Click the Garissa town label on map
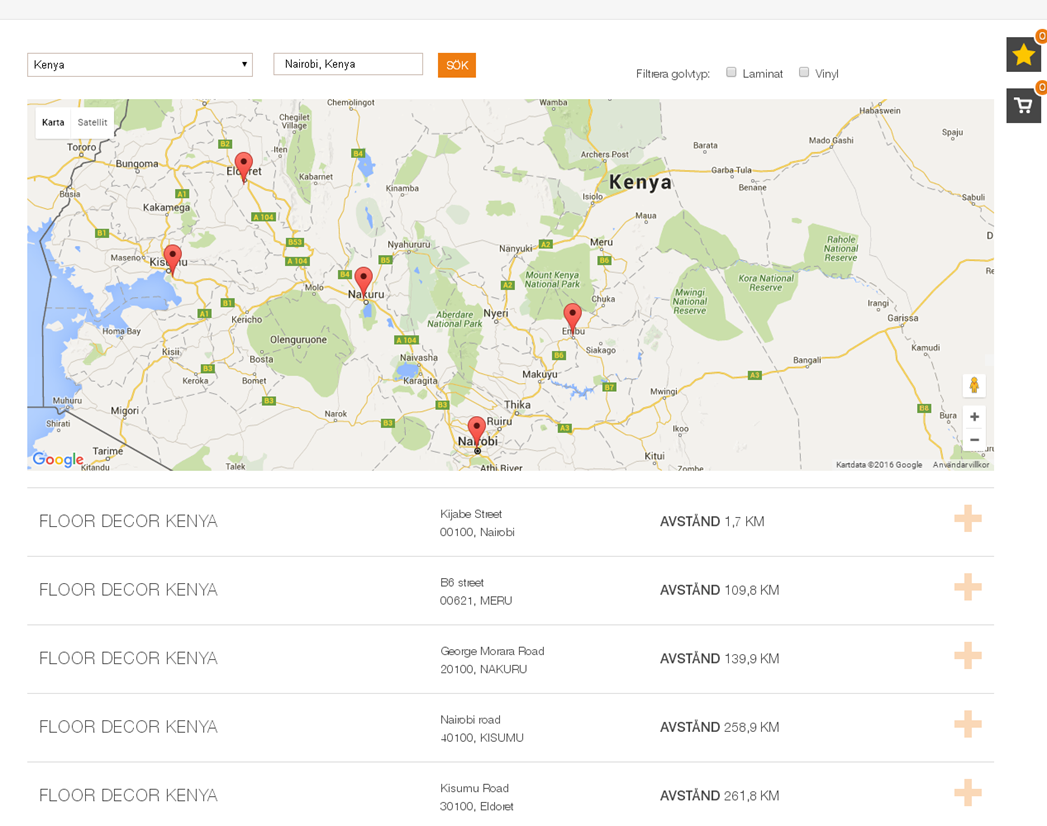 (x=903, y=318)
